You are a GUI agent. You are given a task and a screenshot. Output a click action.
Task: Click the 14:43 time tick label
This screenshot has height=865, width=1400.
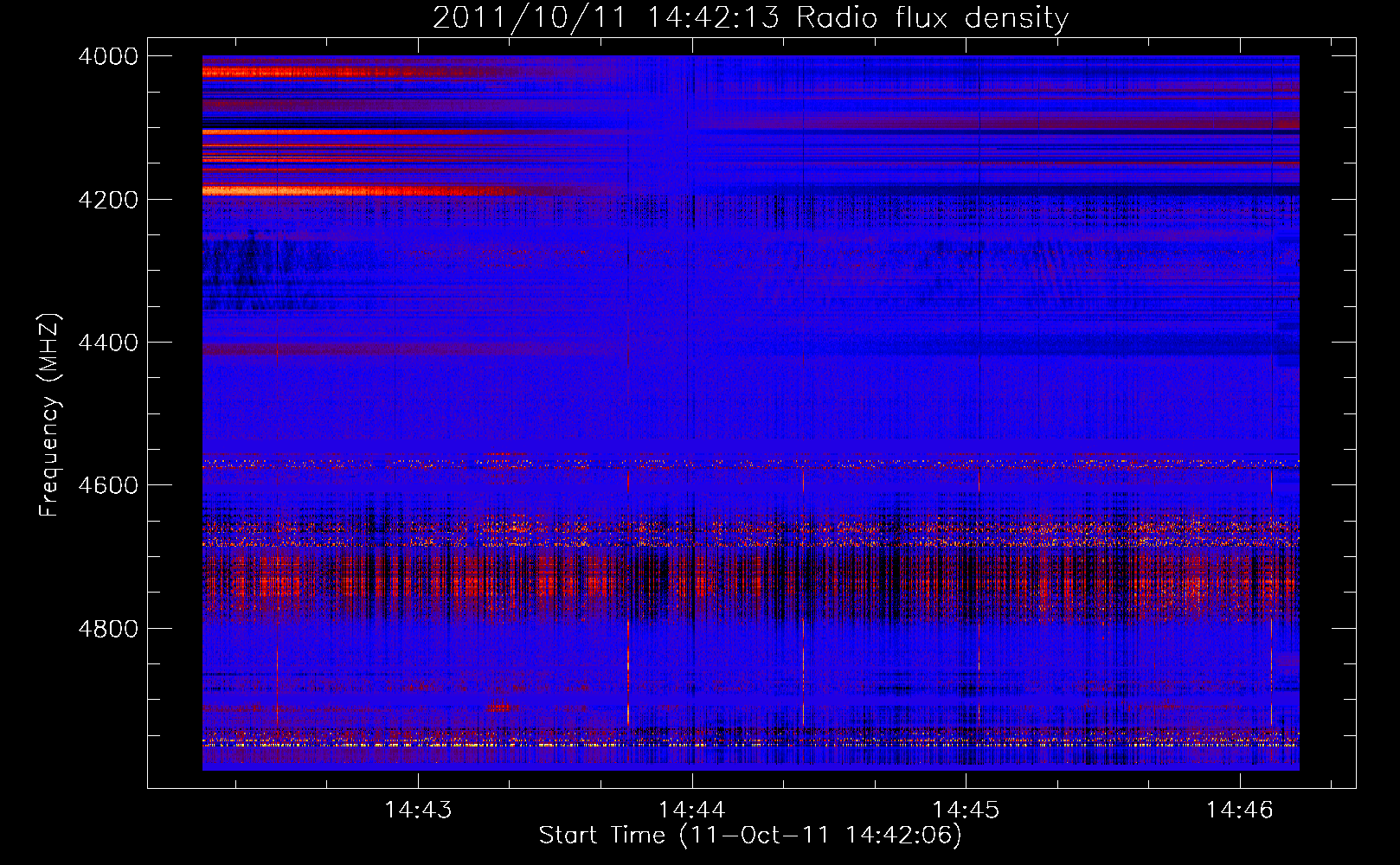(418, 811)
